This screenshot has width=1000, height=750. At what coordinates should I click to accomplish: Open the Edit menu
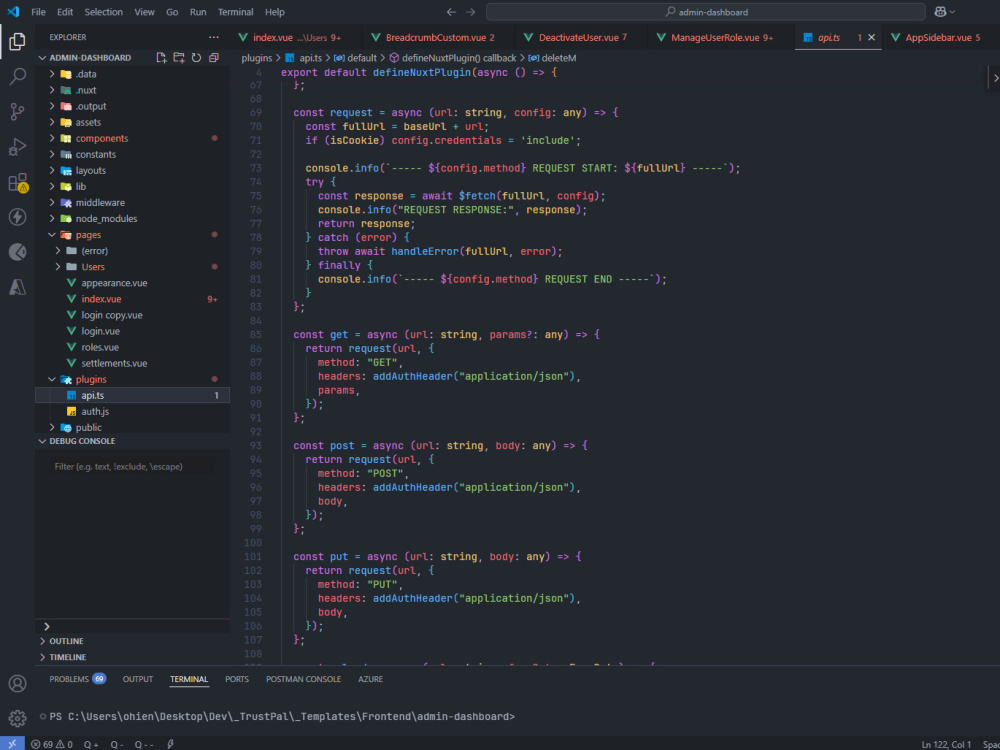(x=65, y=12)
